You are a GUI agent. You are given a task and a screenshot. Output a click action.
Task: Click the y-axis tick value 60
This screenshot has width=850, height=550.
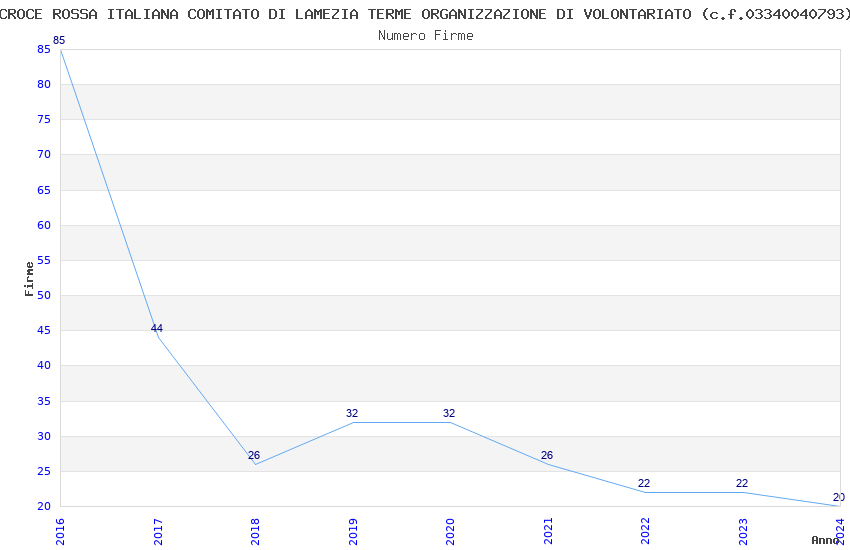tap(44, 225)
